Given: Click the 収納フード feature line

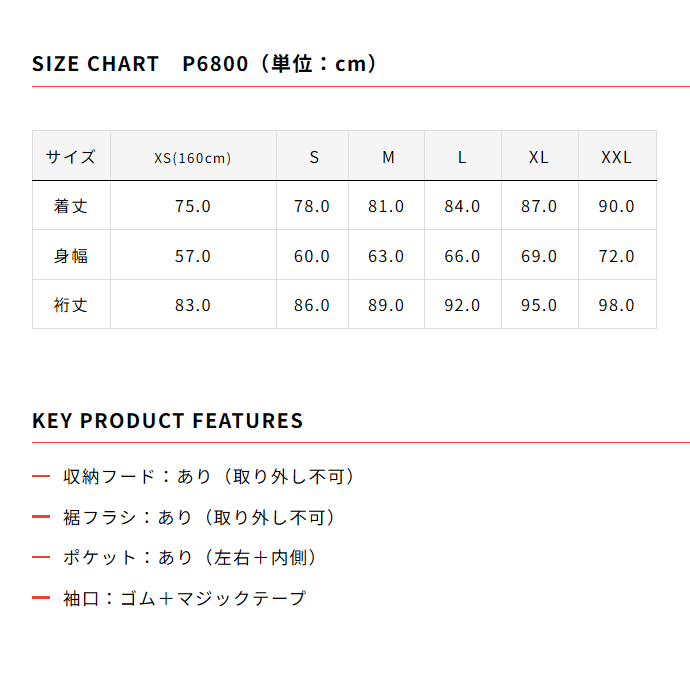Looking at the screenshot, I should click(209, 477).
